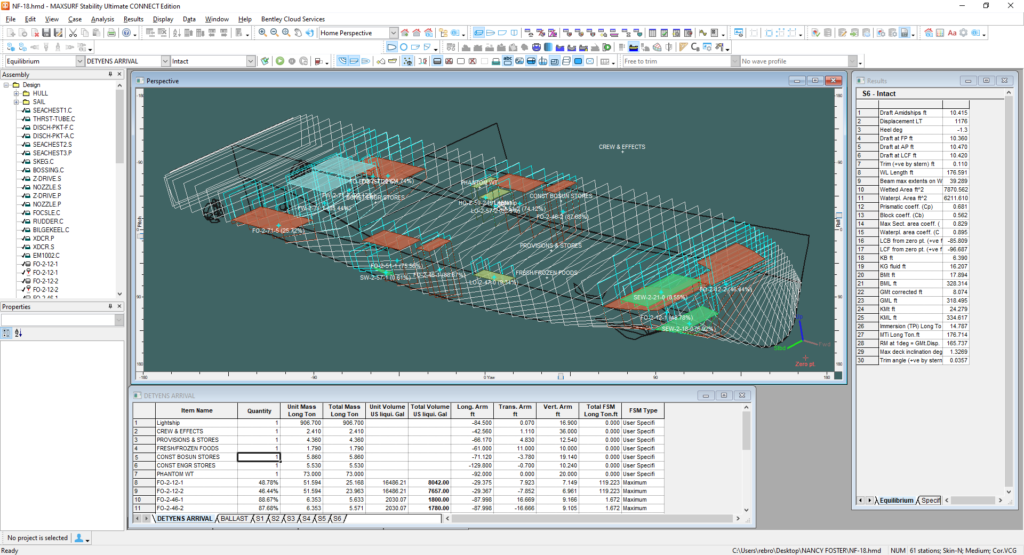Click the Open file icon
1024x555 pixels.
23,33
